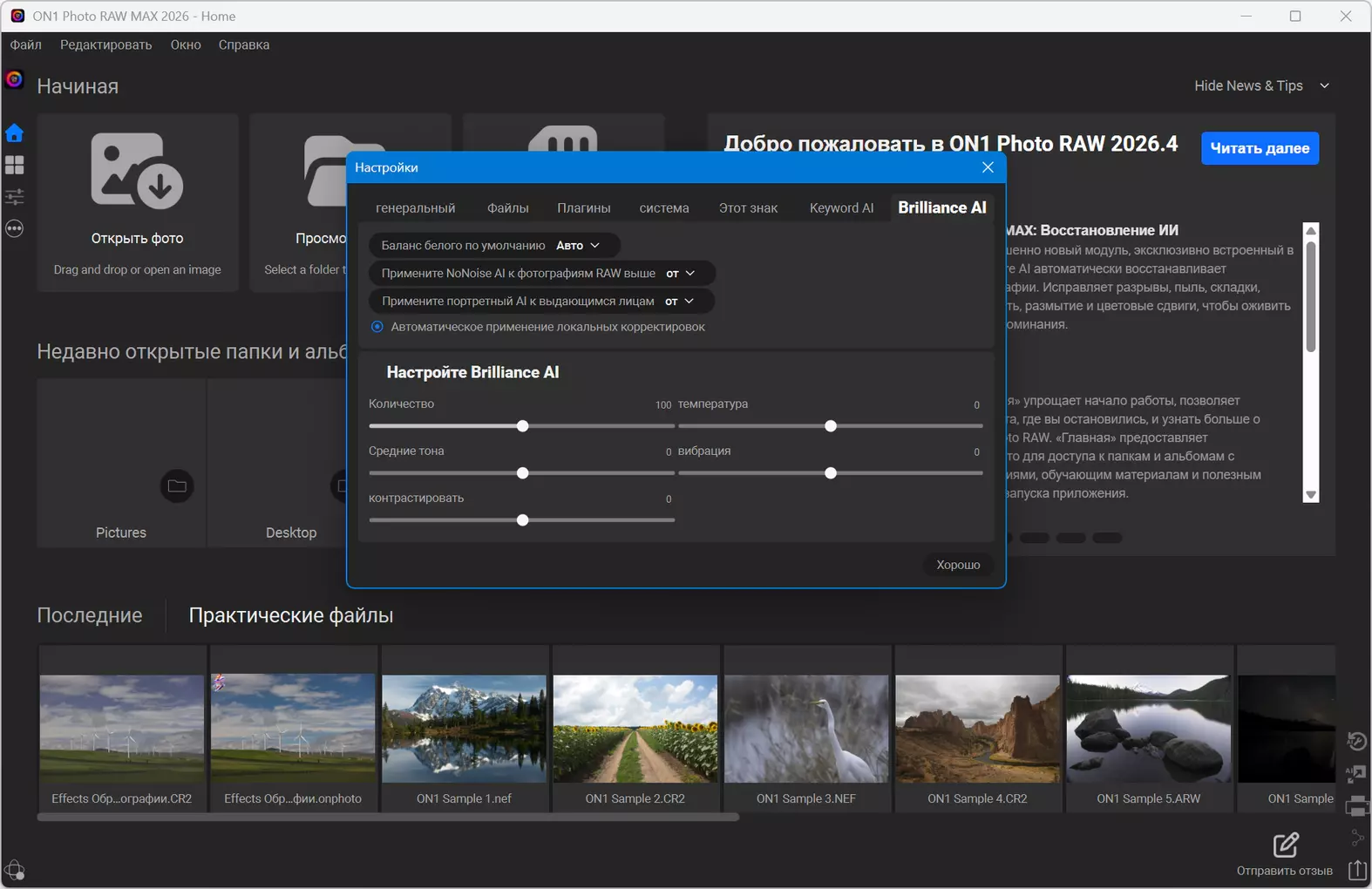The image size is (1372, 889).
Task: Open the Pictures recent folder
Action: pyautogui.click(x=121, y=463)
